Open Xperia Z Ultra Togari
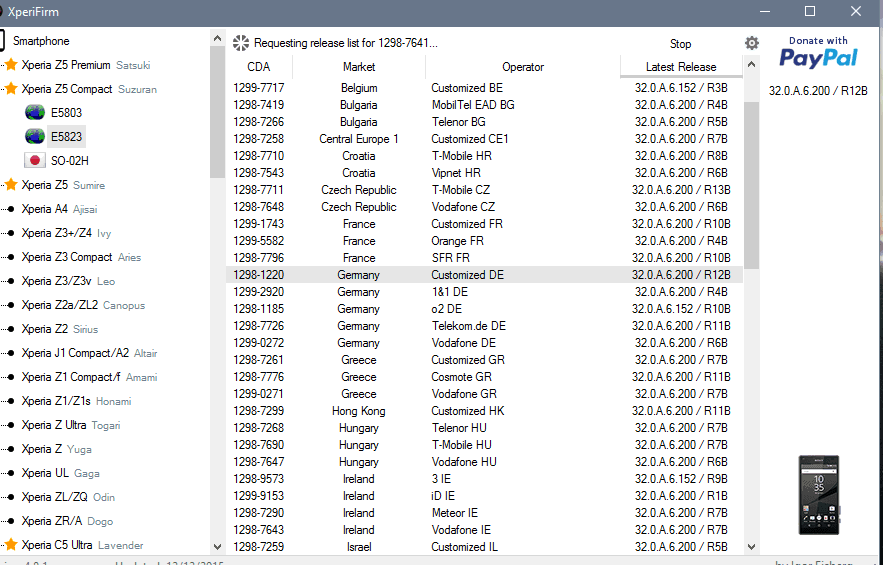 click(x=71, y=425)
